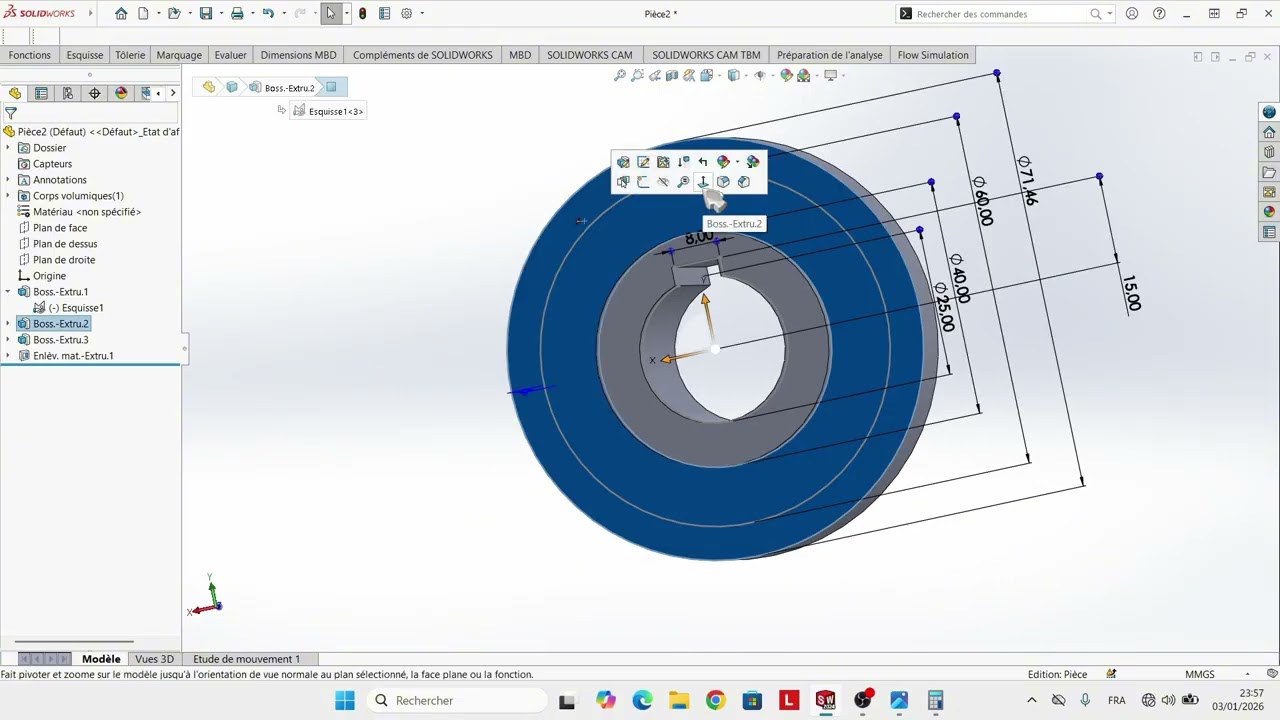The width and height of the screenshot is (1280, 720).
Task: Open File Properties list icon in top toolbar
Action: (384, 14)
